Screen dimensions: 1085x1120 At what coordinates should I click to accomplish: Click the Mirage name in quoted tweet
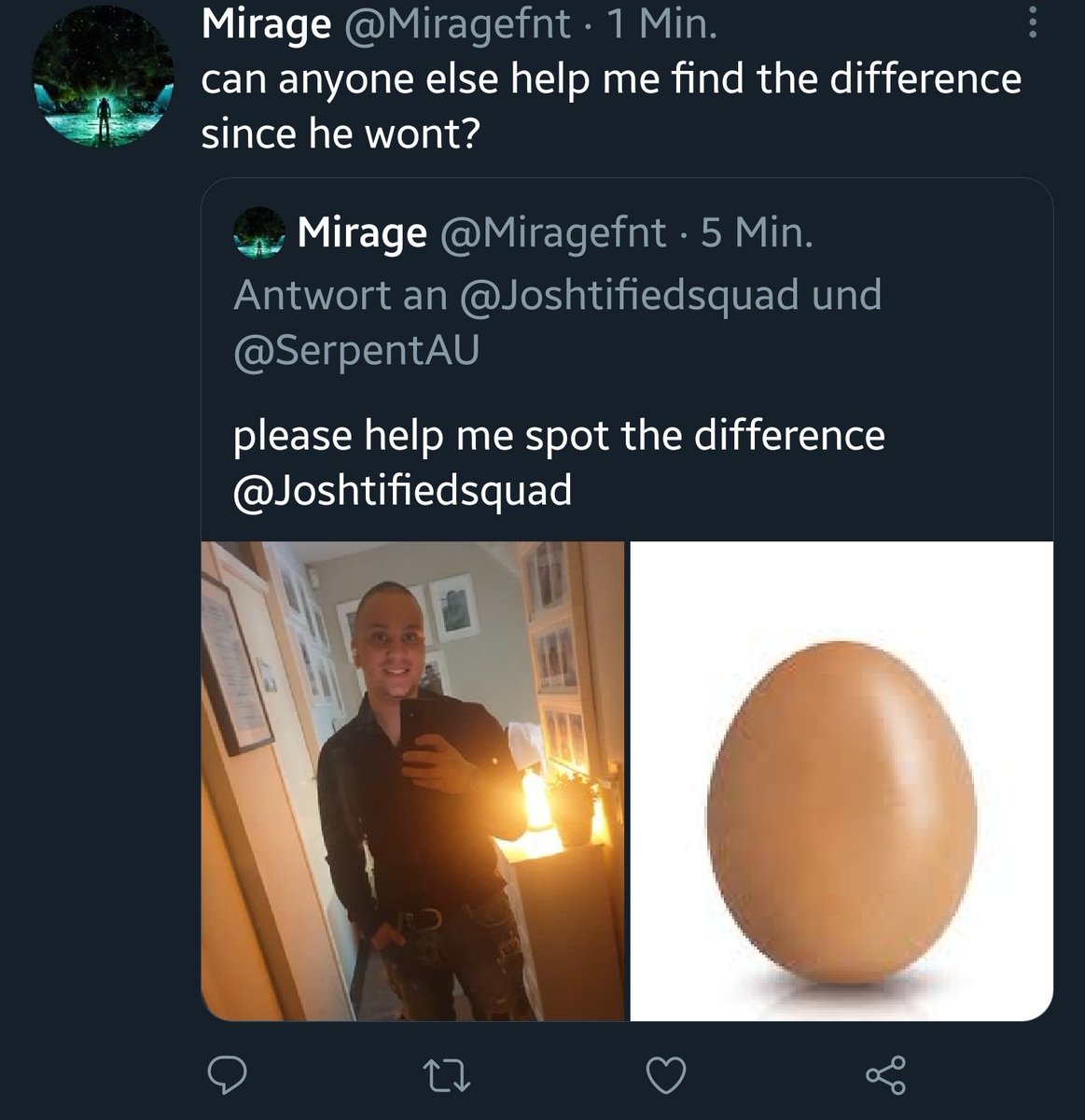pos(362,232)
